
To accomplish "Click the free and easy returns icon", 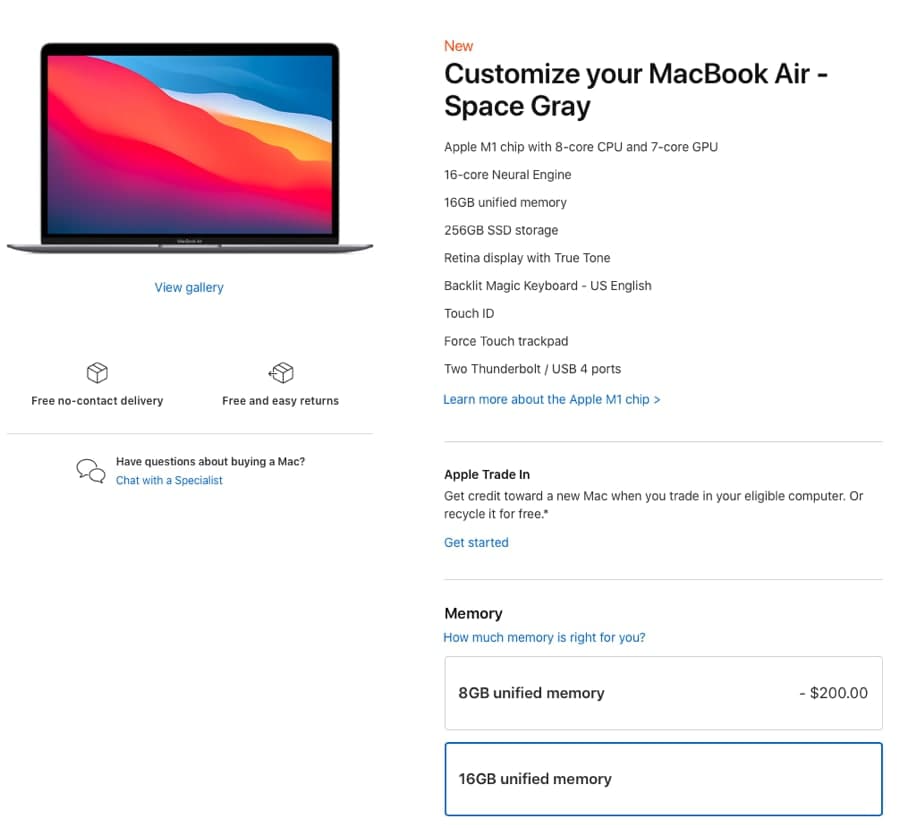I will 281,371.
